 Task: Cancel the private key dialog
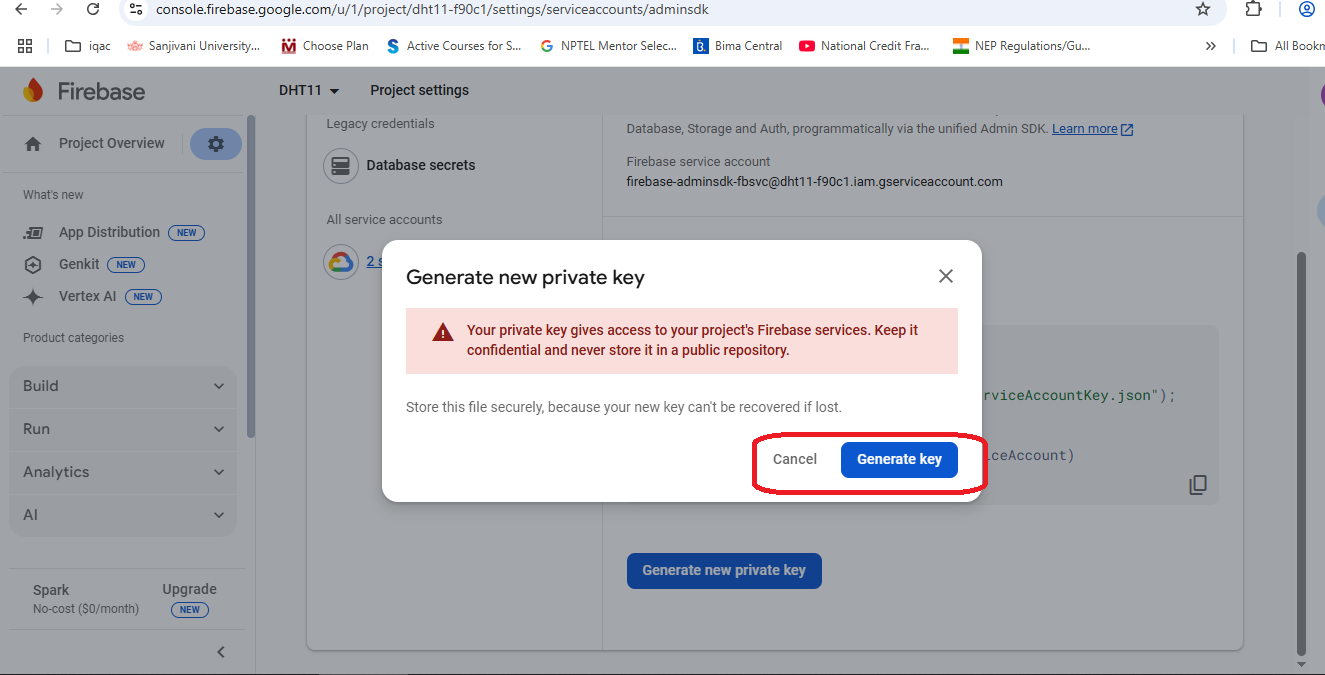click(795, 459)
